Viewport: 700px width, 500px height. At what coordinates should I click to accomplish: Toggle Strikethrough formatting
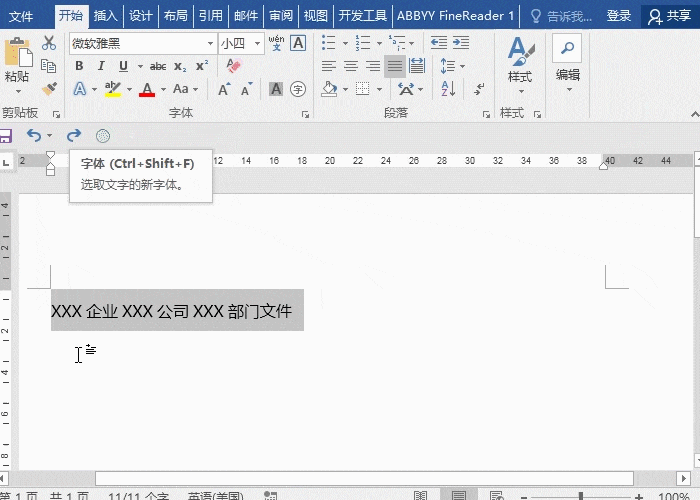158,67
